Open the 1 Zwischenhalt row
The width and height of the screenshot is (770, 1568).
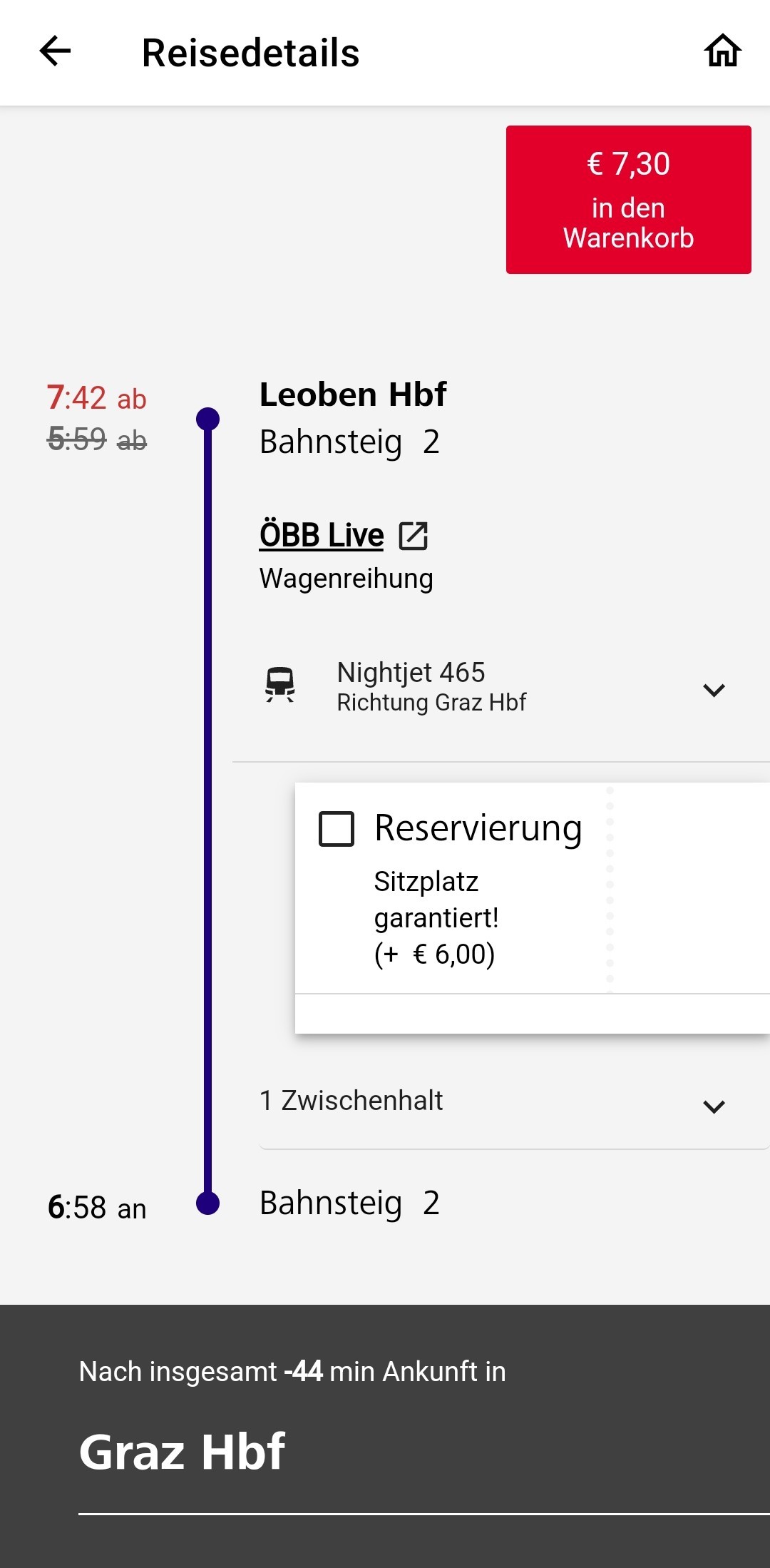[514, 1102]
